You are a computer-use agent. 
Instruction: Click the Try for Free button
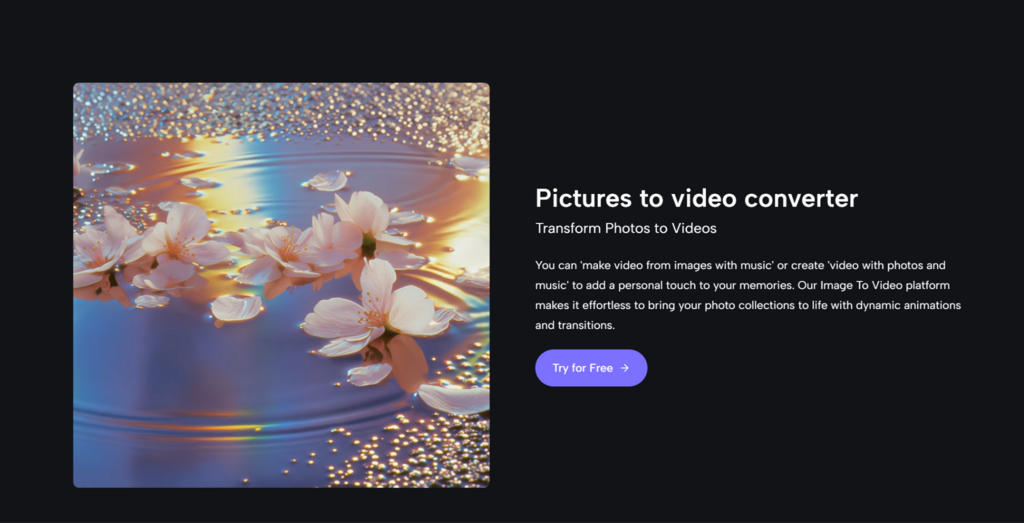point(591,368)
